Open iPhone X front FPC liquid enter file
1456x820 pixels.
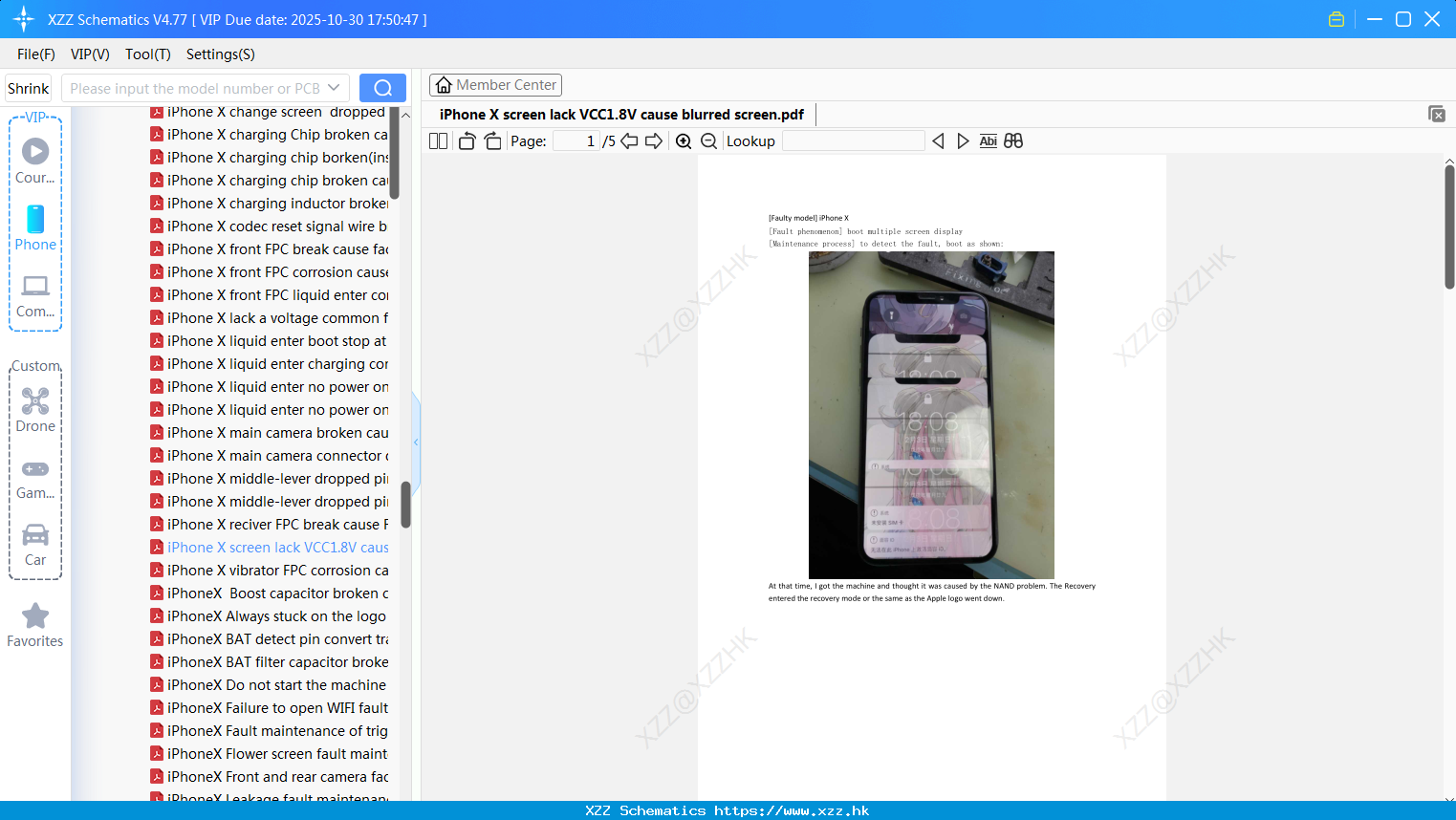pos(269,295)
